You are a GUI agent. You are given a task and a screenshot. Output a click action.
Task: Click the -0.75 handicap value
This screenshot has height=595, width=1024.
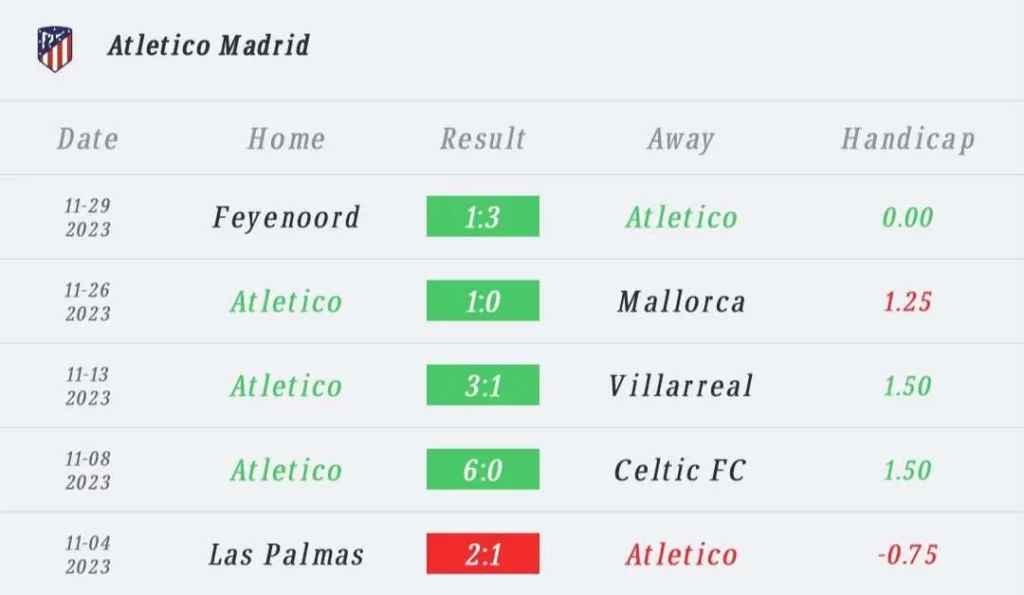coord(908,555)
